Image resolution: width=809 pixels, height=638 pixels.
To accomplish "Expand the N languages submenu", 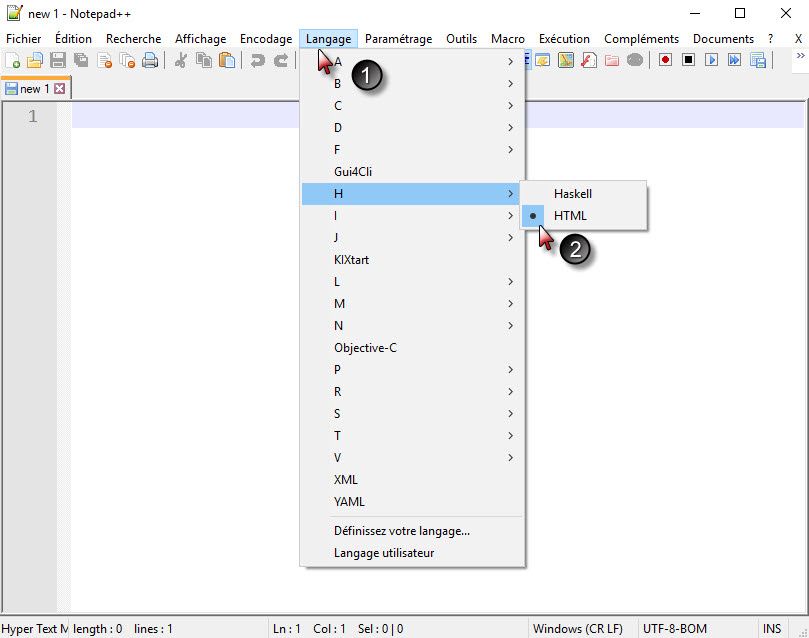I will [413, 326].
